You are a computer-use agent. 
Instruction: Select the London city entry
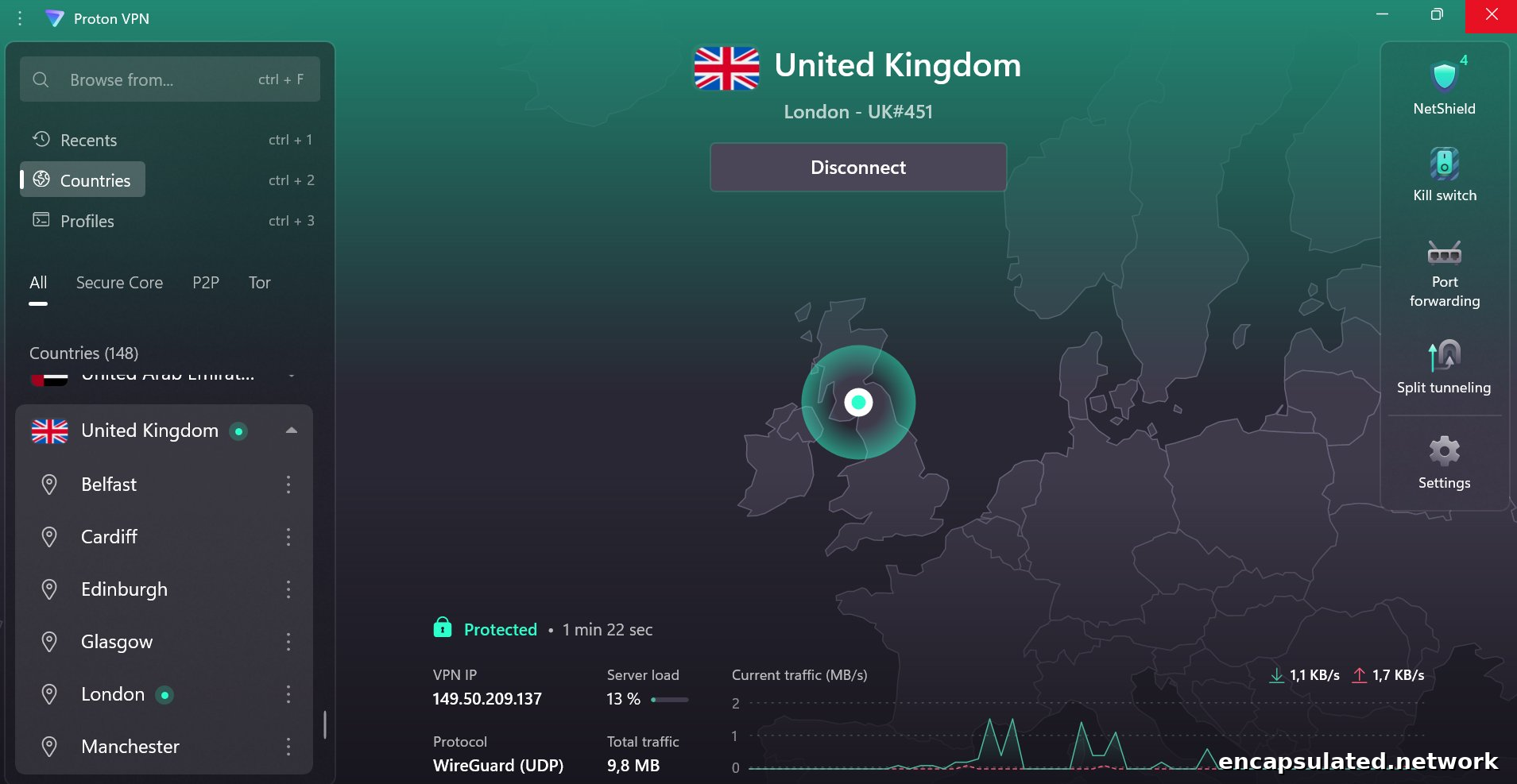pyautogui.click(x=113, y=694)
